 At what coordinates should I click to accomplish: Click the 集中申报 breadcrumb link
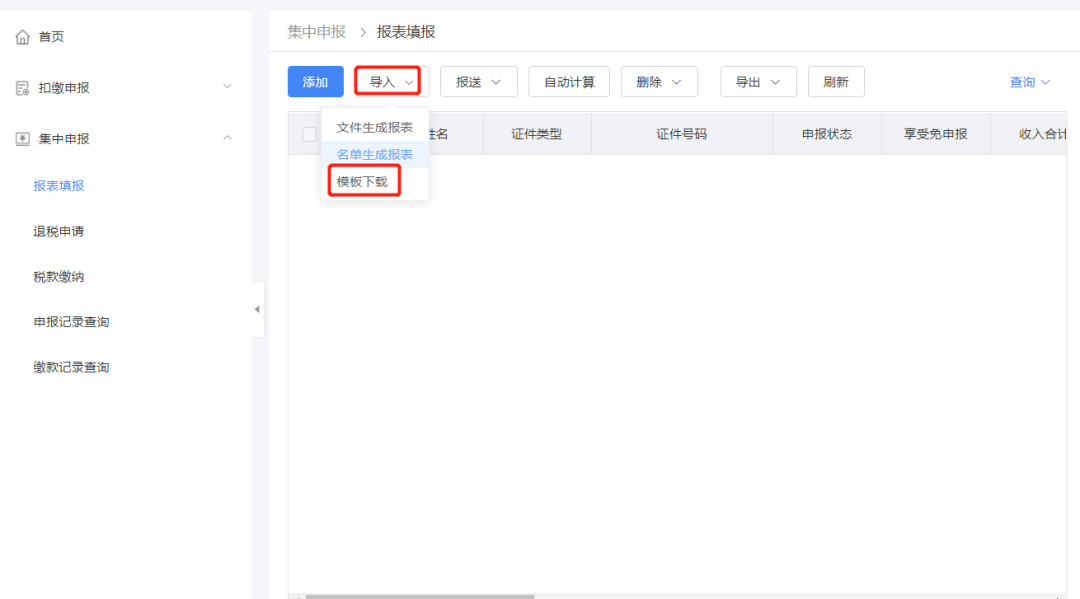pyautogui.click(x=317, y=32)
